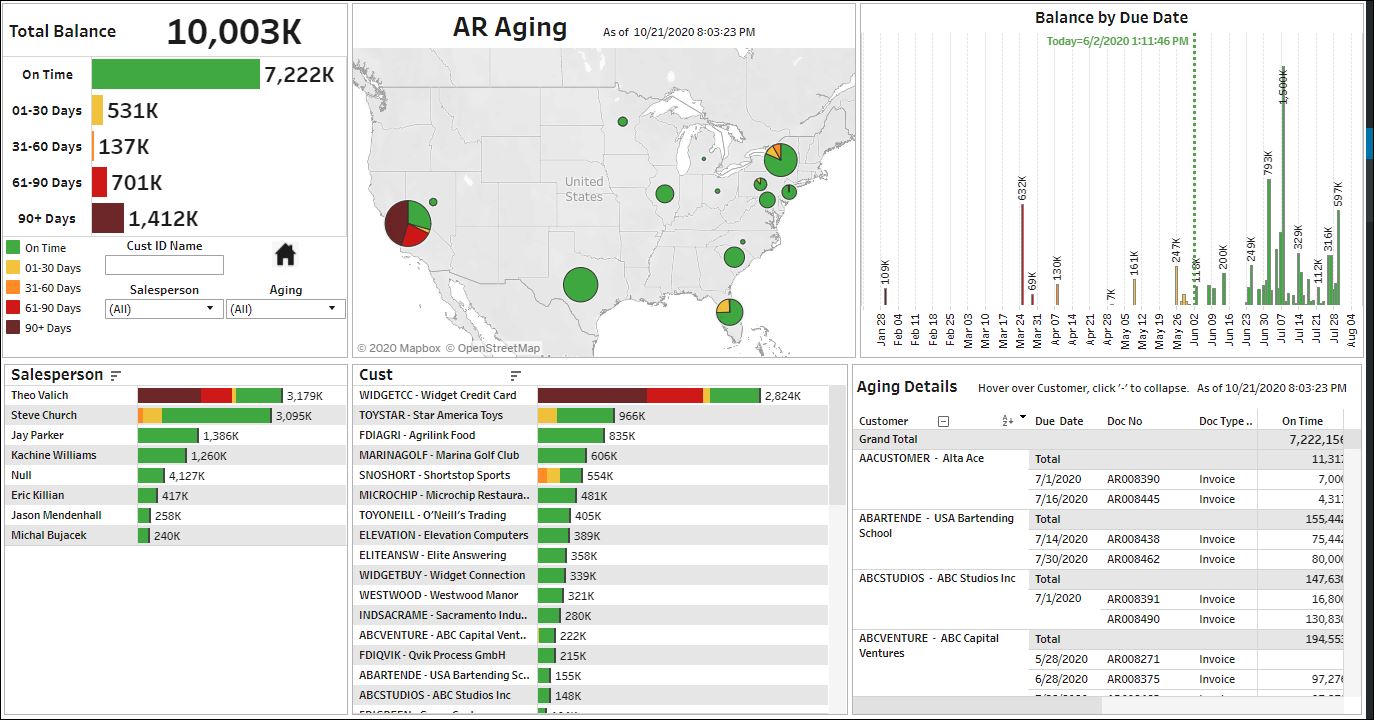Select the largest Northeast pie chart on map
Screen dimensions: 1374x720
[780, 159]
